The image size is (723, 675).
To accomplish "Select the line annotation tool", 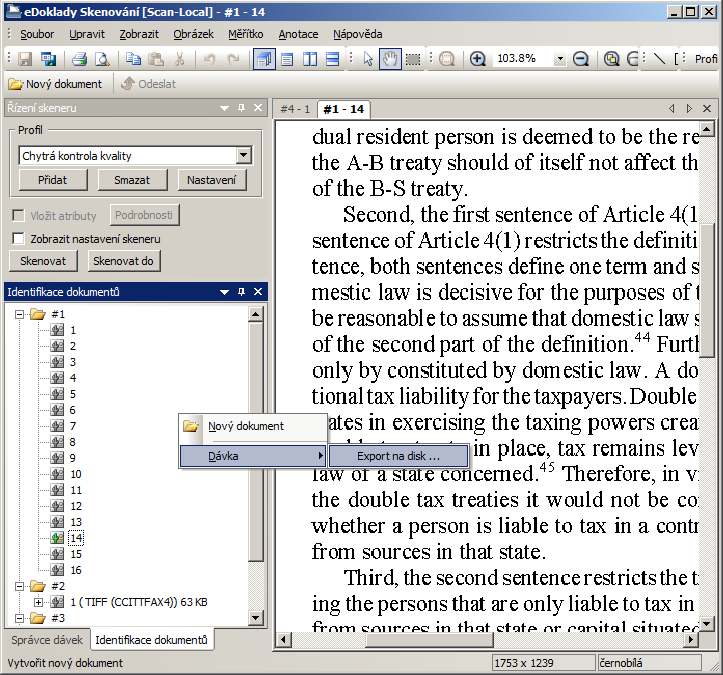I will pyautogui.click(x=659, y=59).
